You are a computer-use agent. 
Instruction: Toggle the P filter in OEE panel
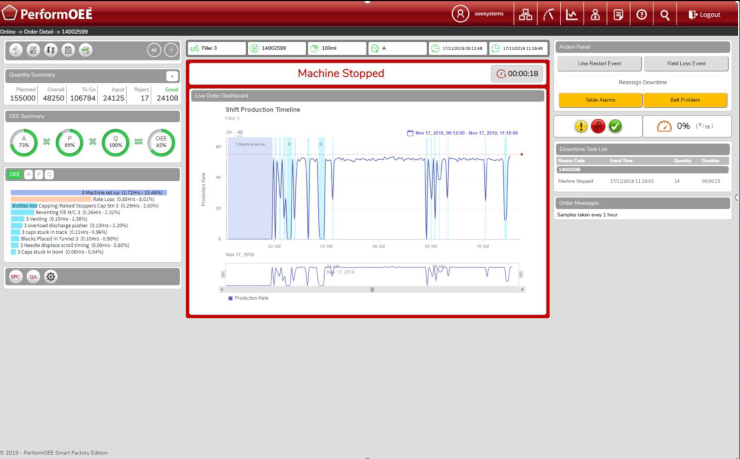[x=38, y=174]
